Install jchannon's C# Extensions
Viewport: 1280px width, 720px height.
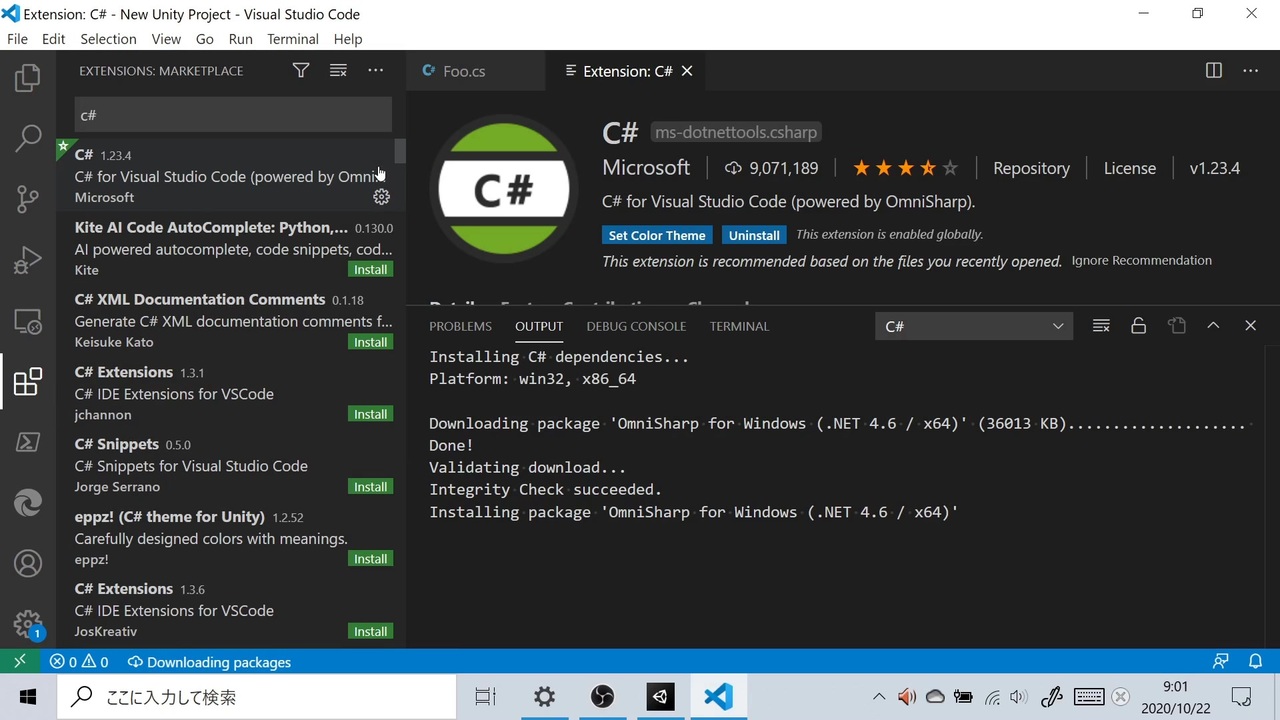(371, 414)
